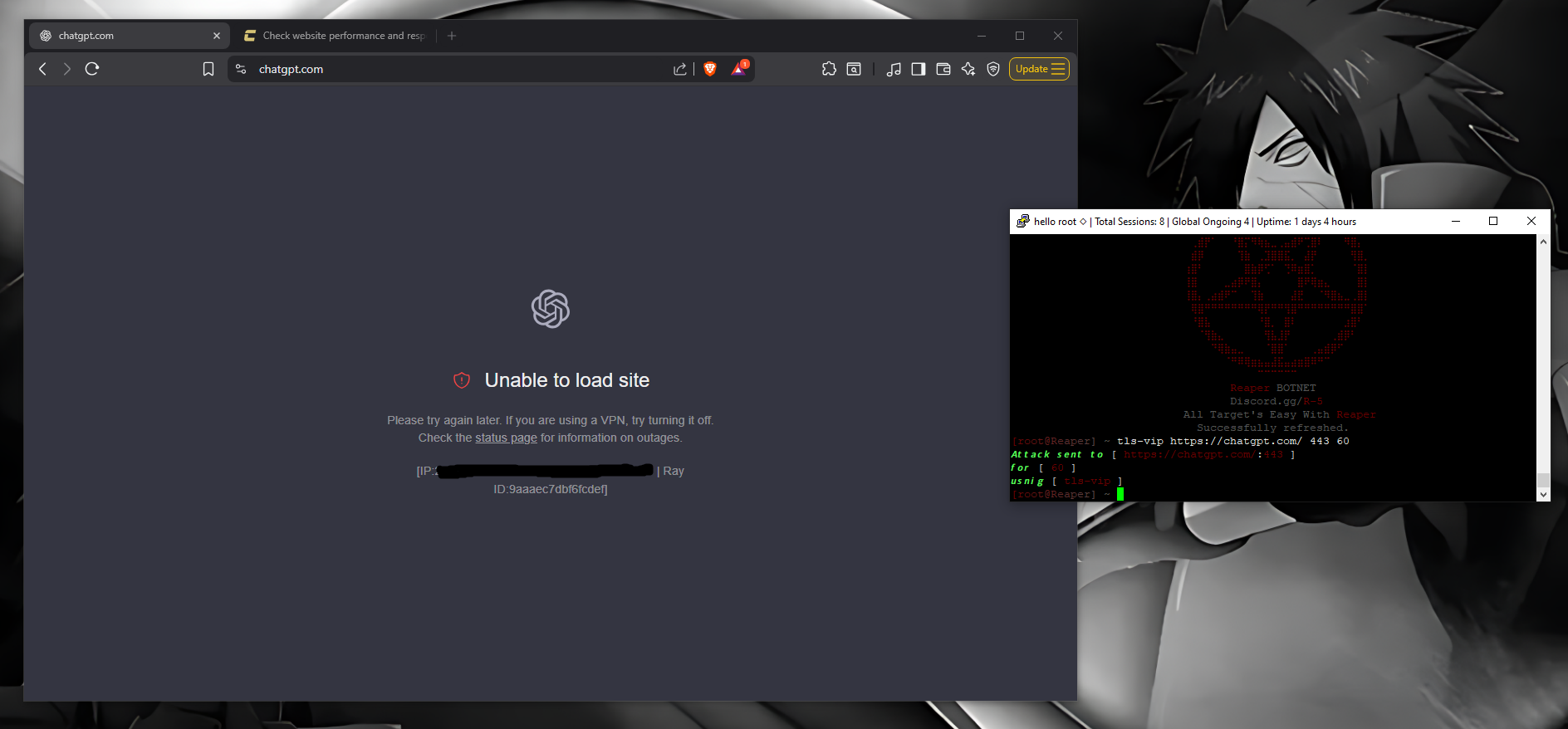This screenshot has height=729, width=1568.
Task: Click the Brave Shields lion icon
Action: (710, 69)
